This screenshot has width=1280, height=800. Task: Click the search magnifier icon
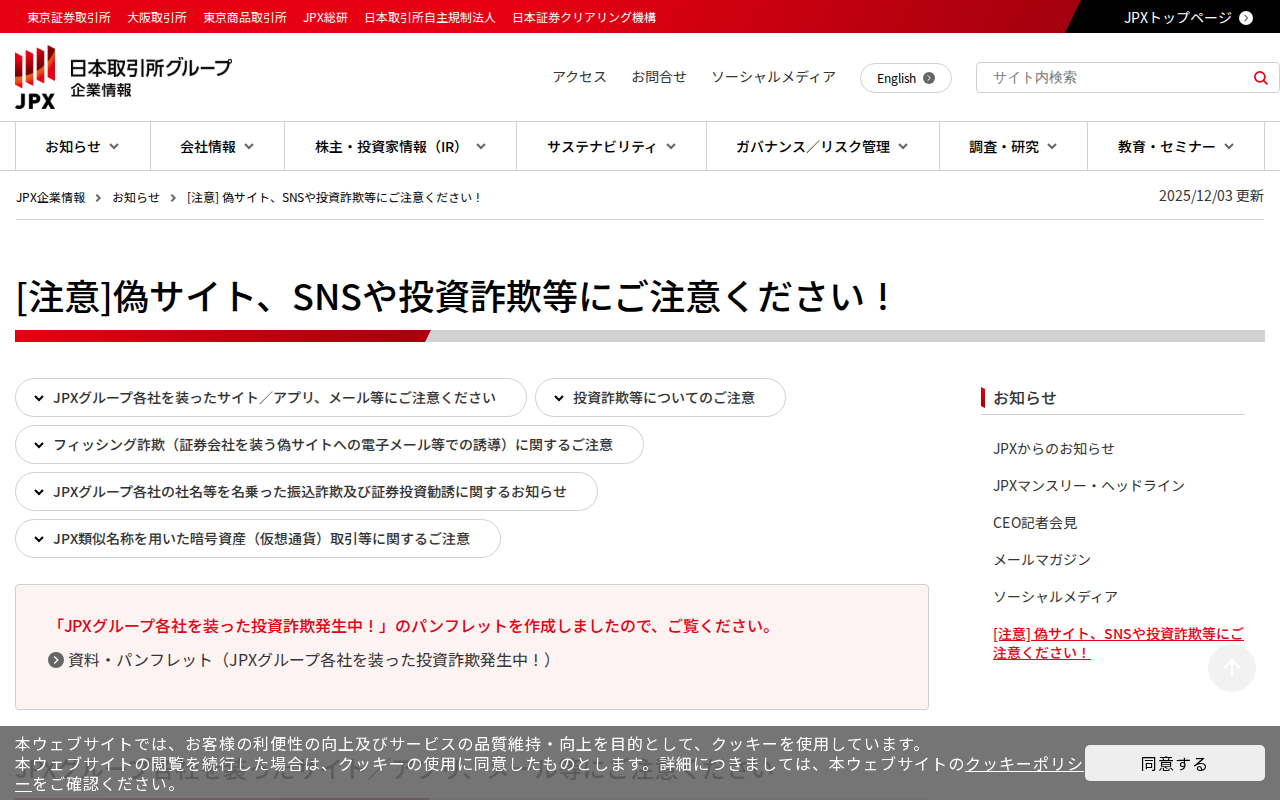(x=1261, y=78)
